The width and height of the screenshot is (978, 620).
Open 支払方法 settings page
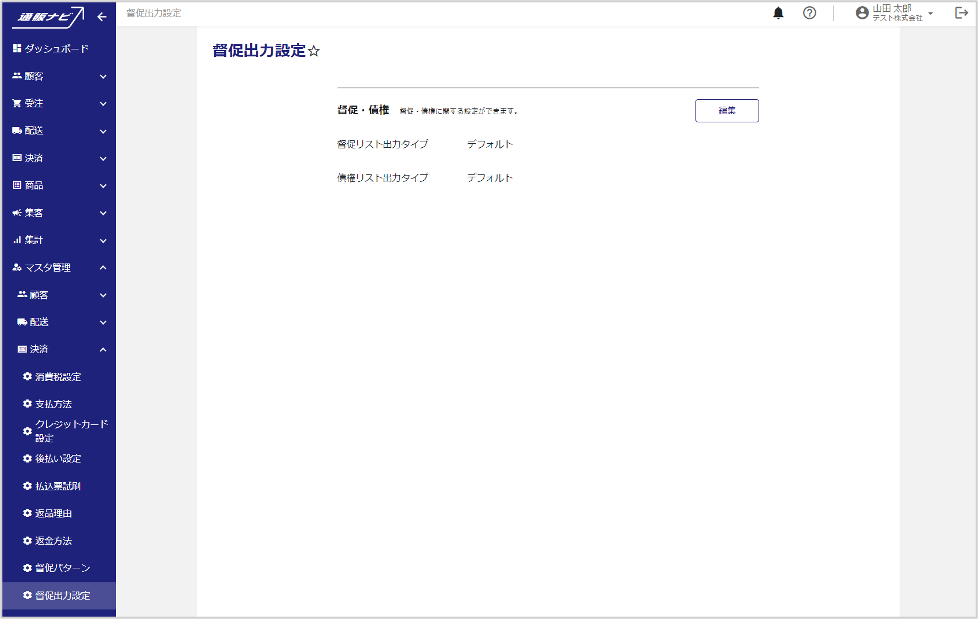click(53, 404)
